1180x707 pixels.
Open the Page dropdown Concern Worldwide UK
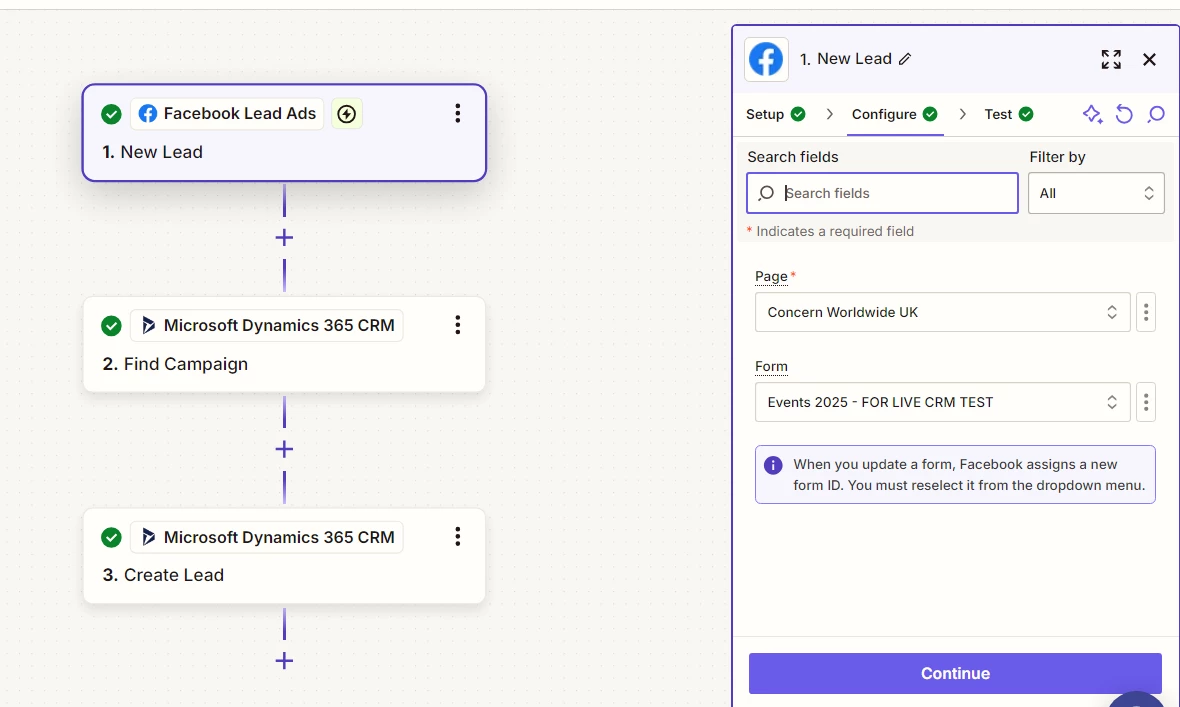coord(942,312)
